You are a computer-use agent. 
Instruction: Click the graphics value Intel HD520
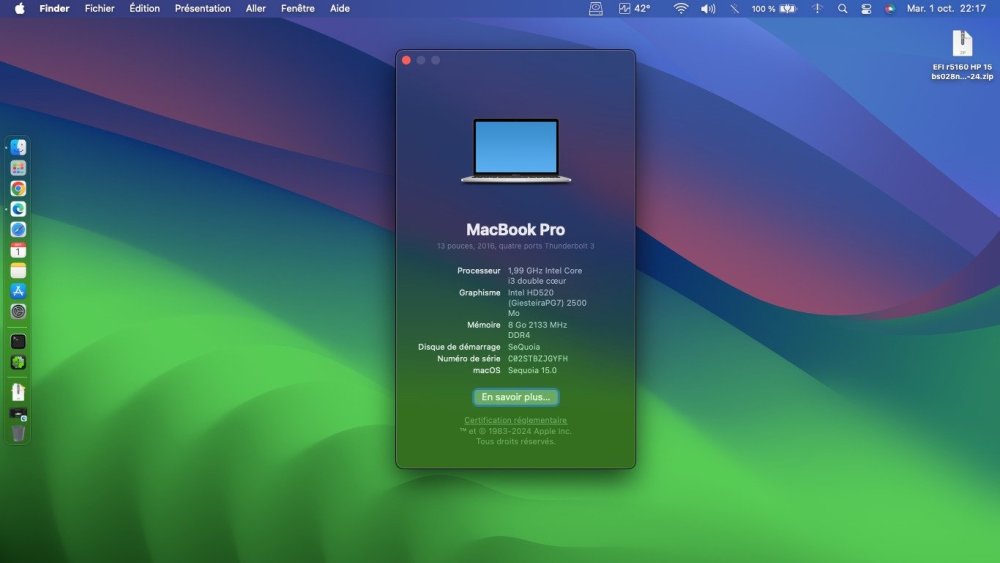point(531,293)
